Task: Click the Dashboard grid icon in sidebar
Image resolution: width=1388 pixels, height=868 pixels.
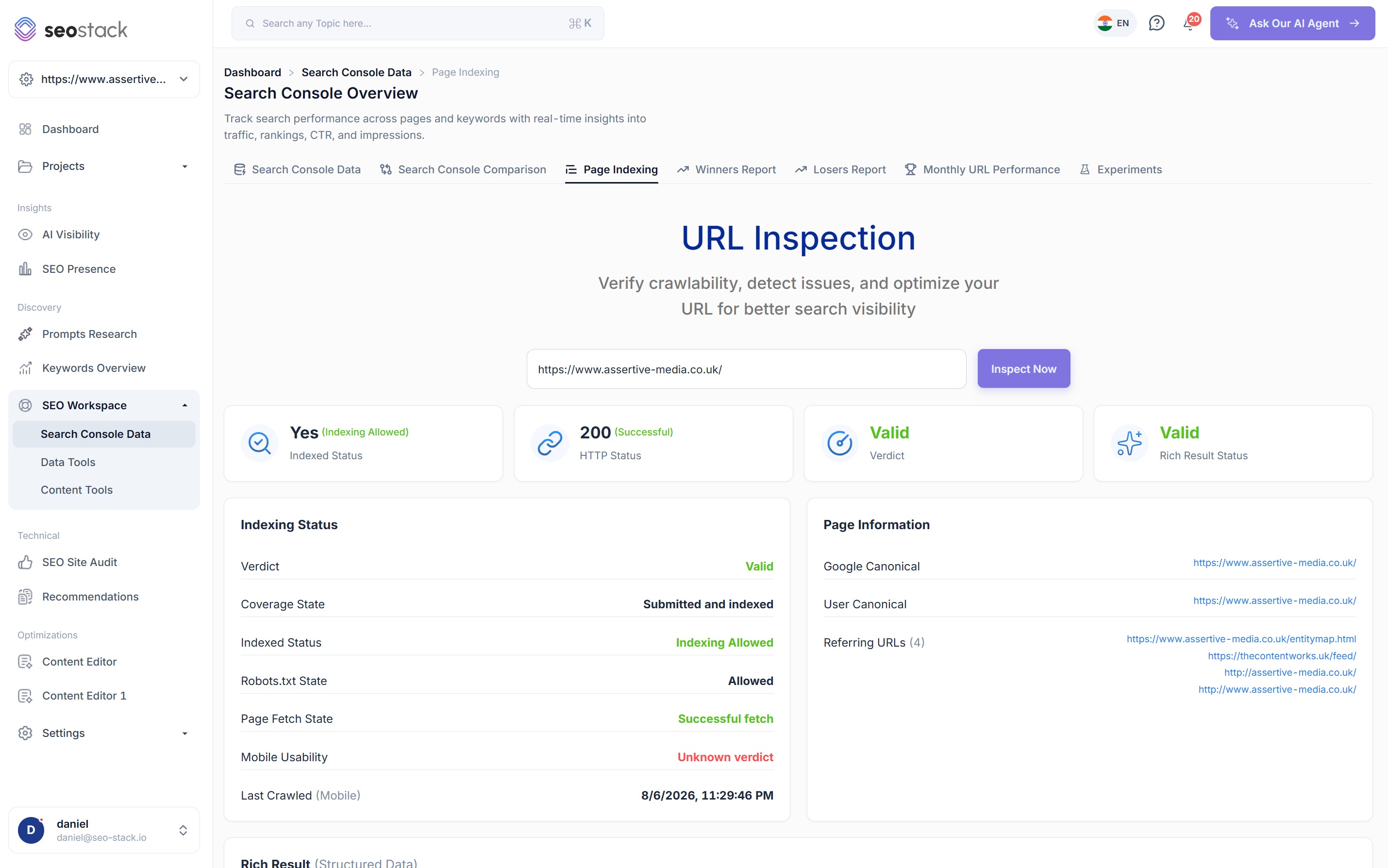Action: pos(25,129)
